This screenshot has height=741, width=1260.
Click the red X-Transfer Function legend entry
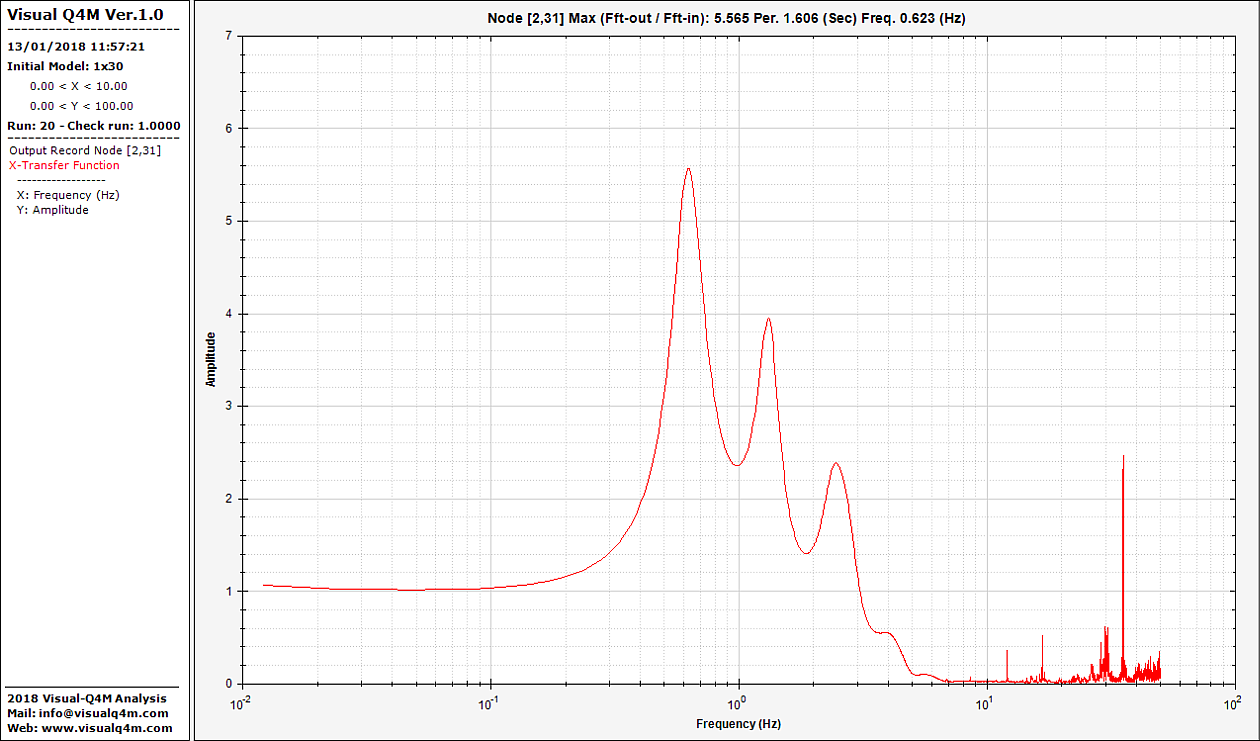click(64, 165)
